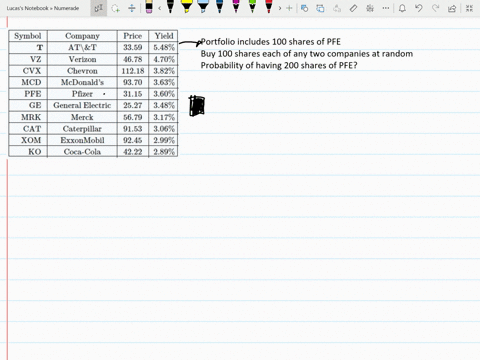This screenshot has height=360, width=480.
Task: Click the price cell '112.18'
Action: point(133,71)
